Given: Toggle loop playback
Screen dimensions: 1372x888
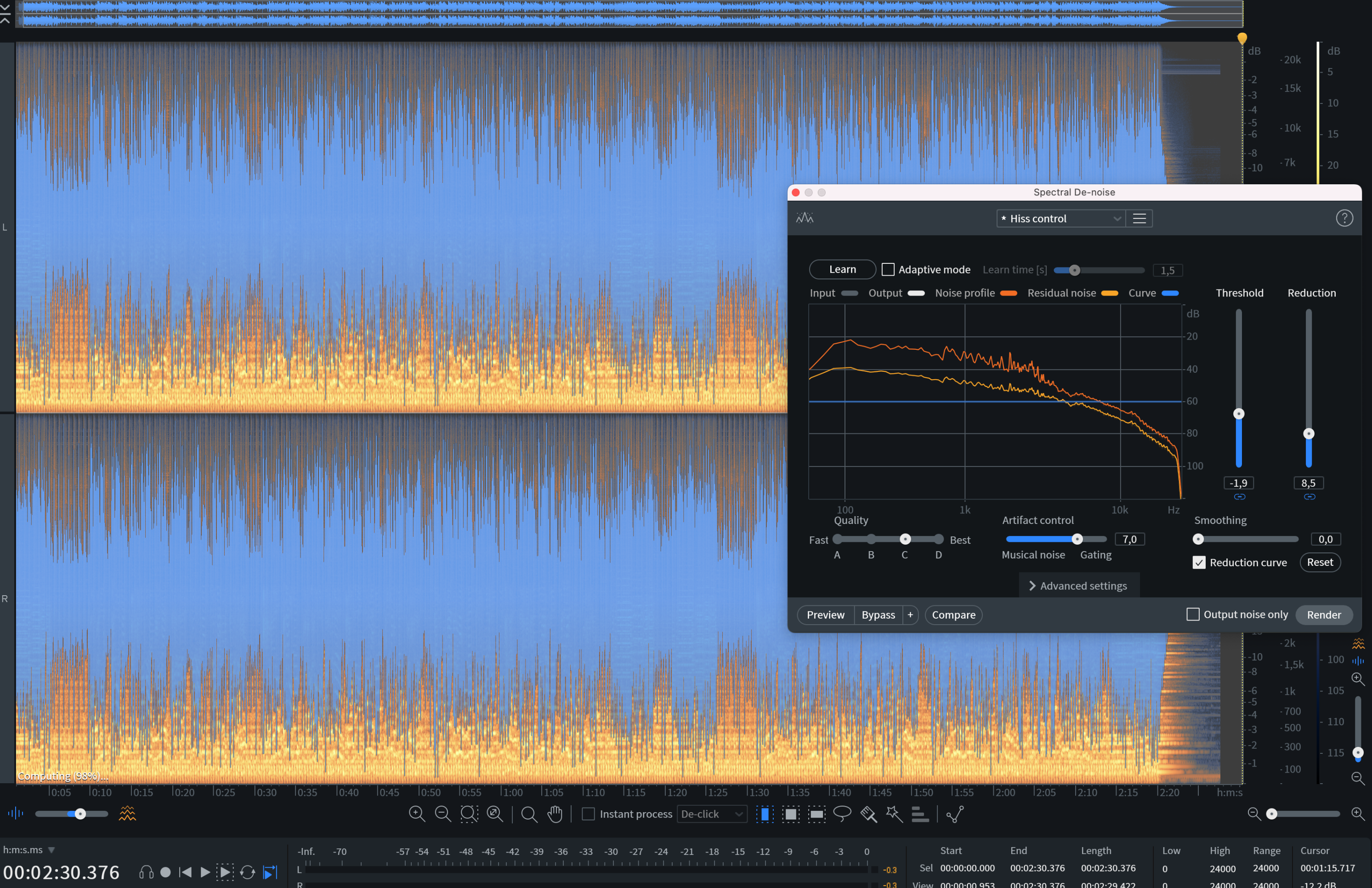Looking at the screenshot, I should click(248, 872).
